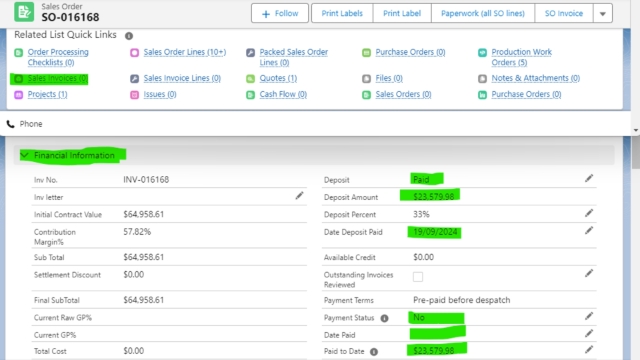Image resolution: width=640 pixels, height=360 pixels.
Task: Open Notes & Attachments (0) link
Action: pos(536,78)
